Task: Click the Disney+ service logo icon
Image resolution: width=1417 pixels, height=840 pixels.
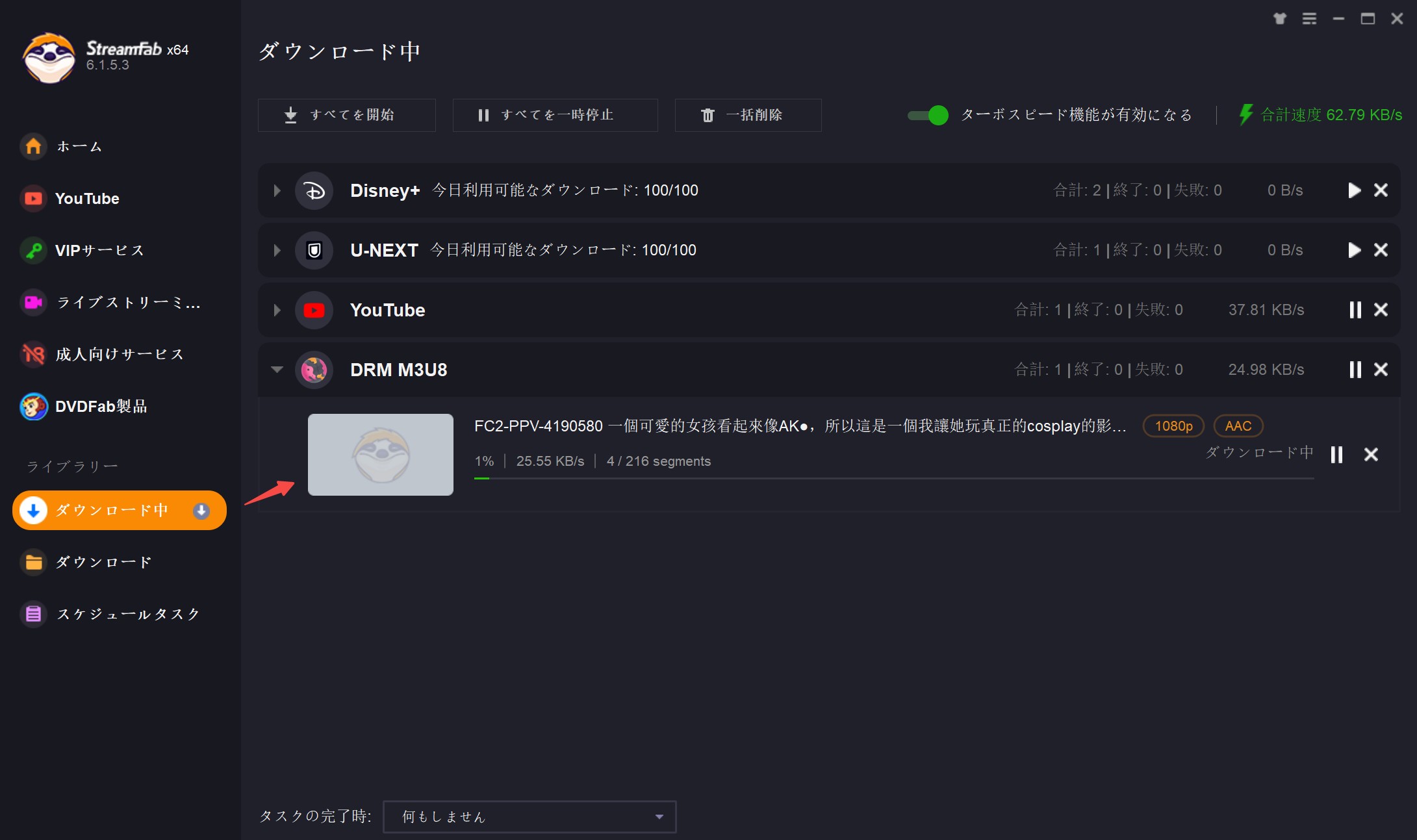Action: [x=314, y=190]
